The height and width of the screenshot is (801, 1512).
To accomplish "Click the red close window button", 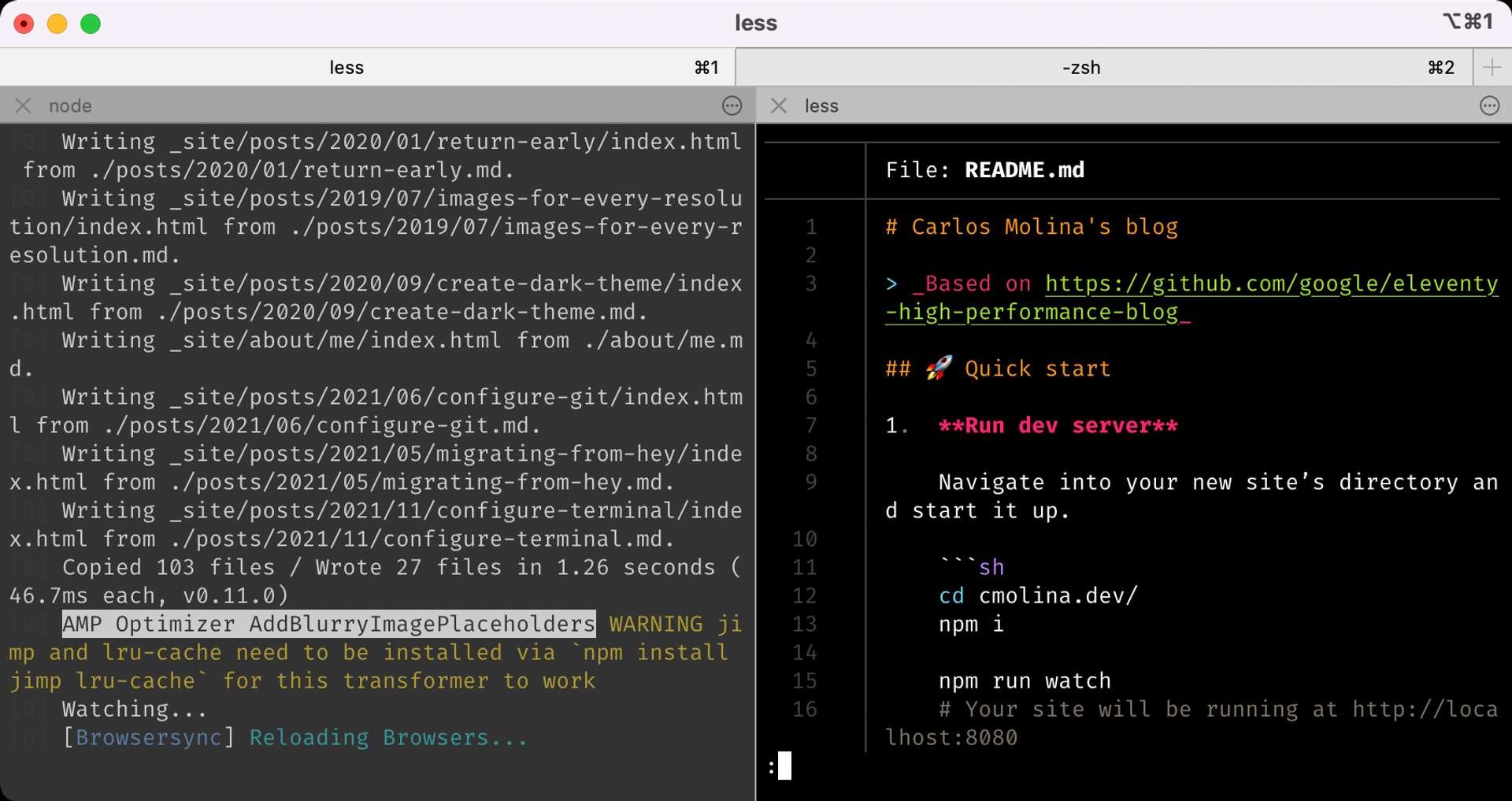I will coord(24,24).
